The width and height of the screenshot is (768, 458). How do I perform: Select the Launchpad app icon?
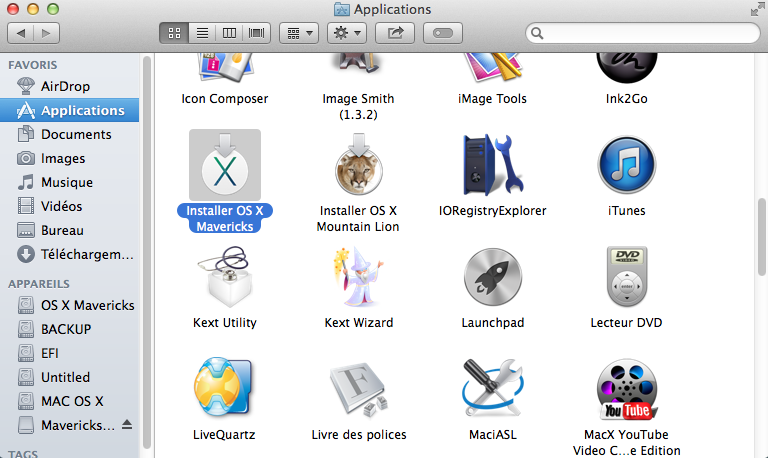tap(493, 277)
